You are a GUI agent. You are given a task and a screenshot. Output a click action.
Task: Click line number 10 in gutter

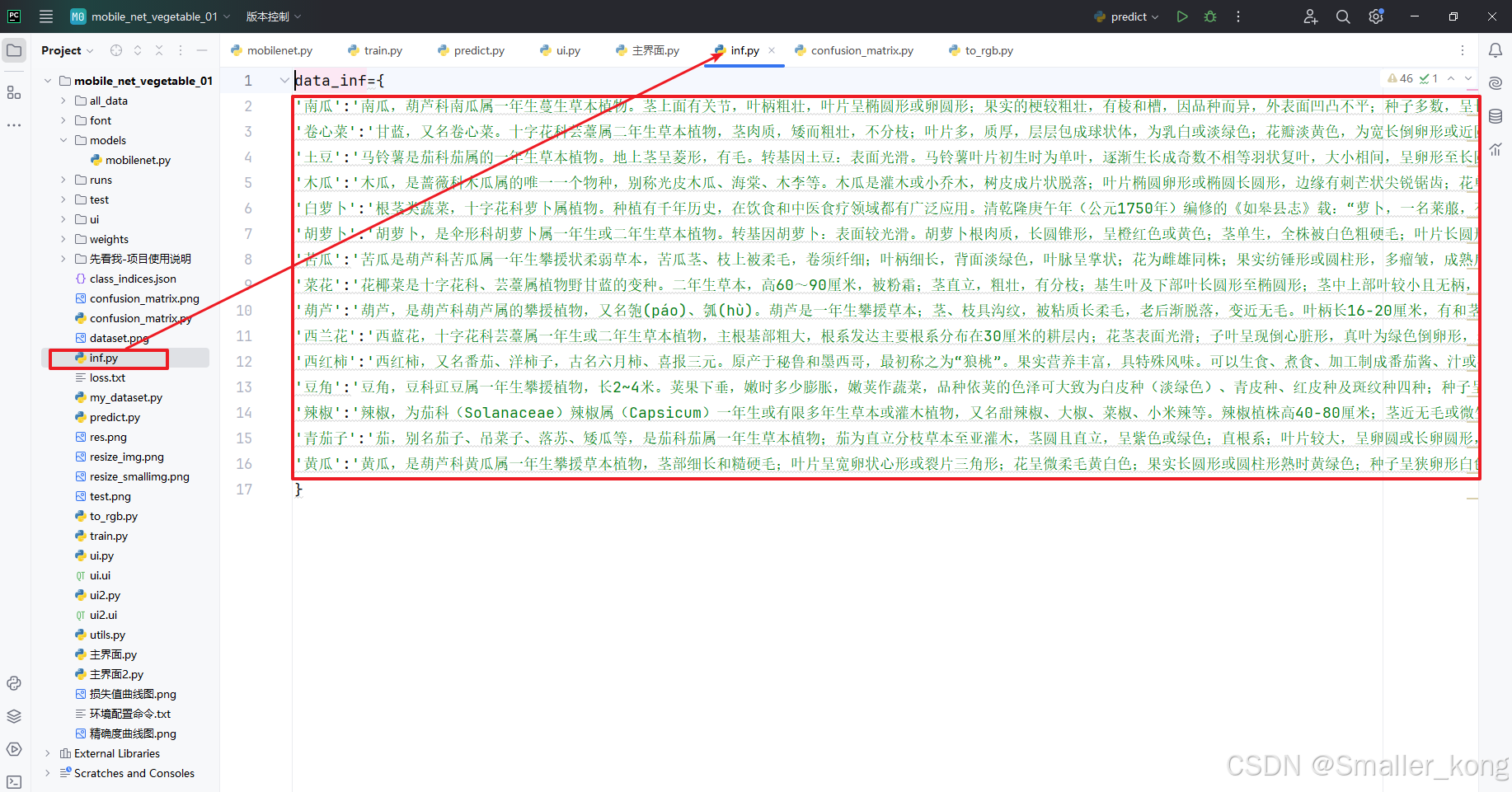[244, 311]
